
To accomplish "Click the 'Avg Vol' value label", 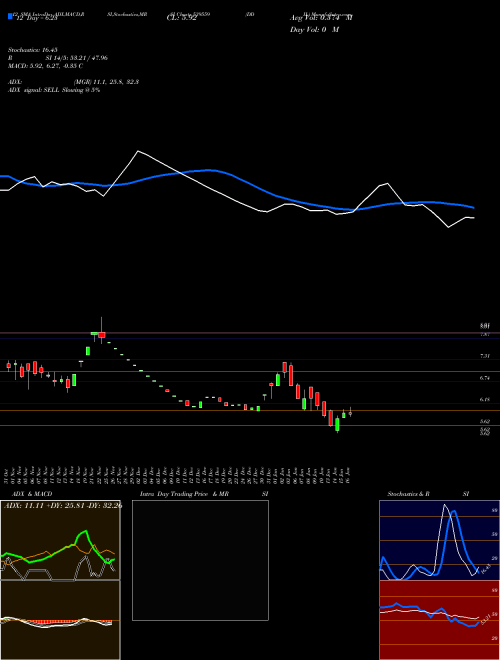I will [x=321, y=18].
